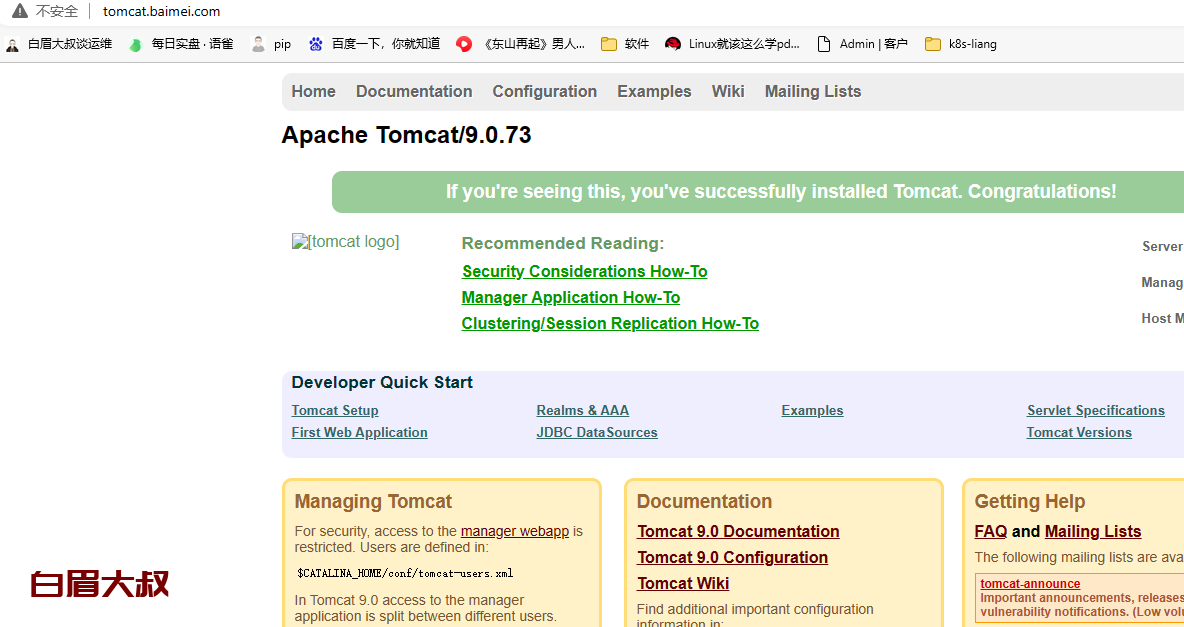The image size is (1184, 627).
Task: Open Configuration in the nav bar
Action: (x=544, y=91)
